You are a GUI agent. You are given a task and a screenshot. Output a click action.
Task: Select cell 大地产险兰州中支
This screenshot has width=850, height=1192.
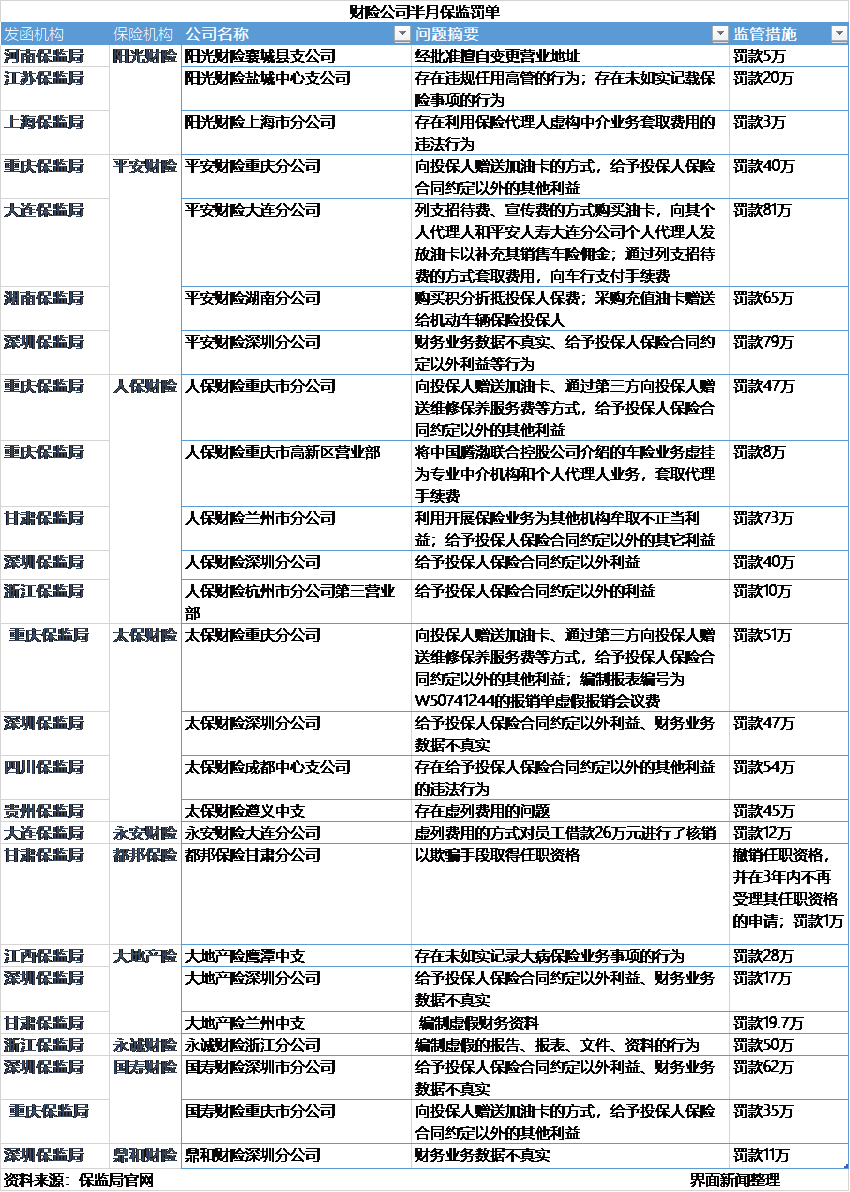pyautogui.click(x=297, y=1022)
